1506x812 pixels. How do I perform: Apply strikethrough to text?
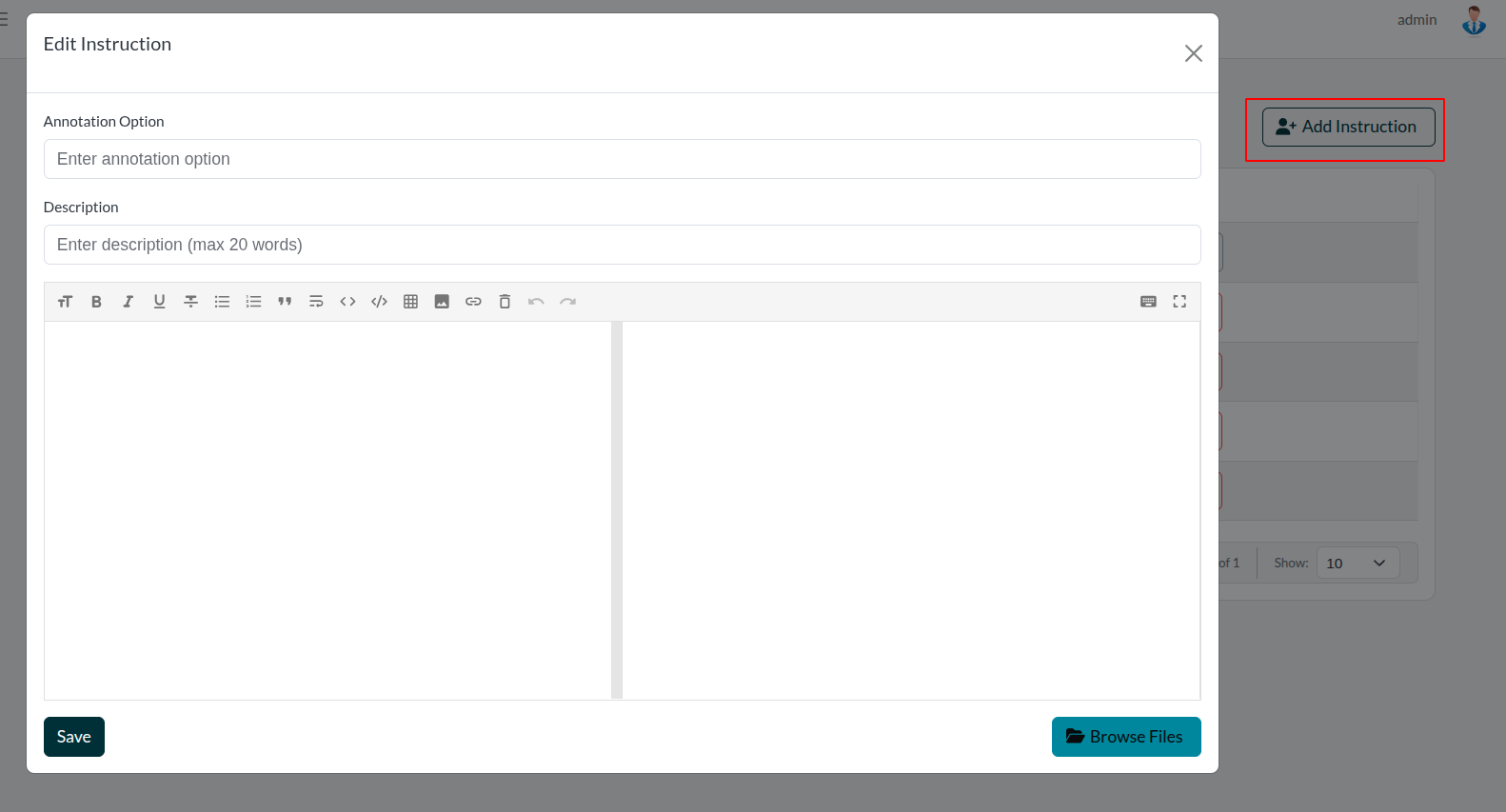[x=190, y=302]
